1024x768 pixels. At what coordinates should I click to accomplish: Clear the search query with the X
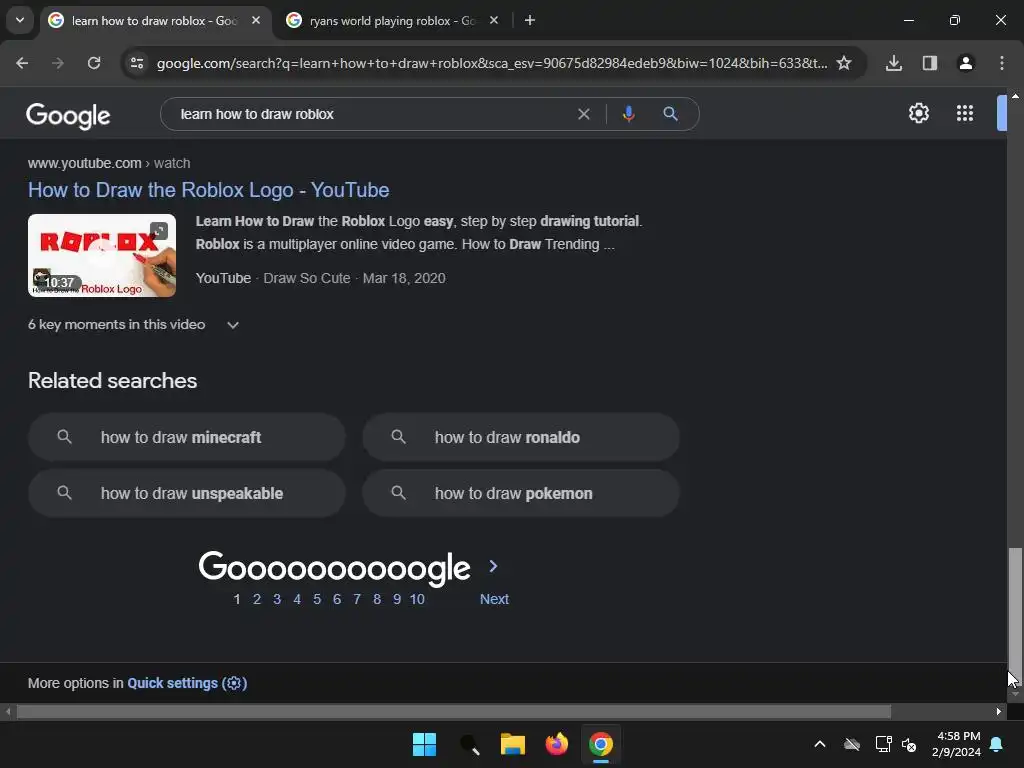[x=584, y=114]
